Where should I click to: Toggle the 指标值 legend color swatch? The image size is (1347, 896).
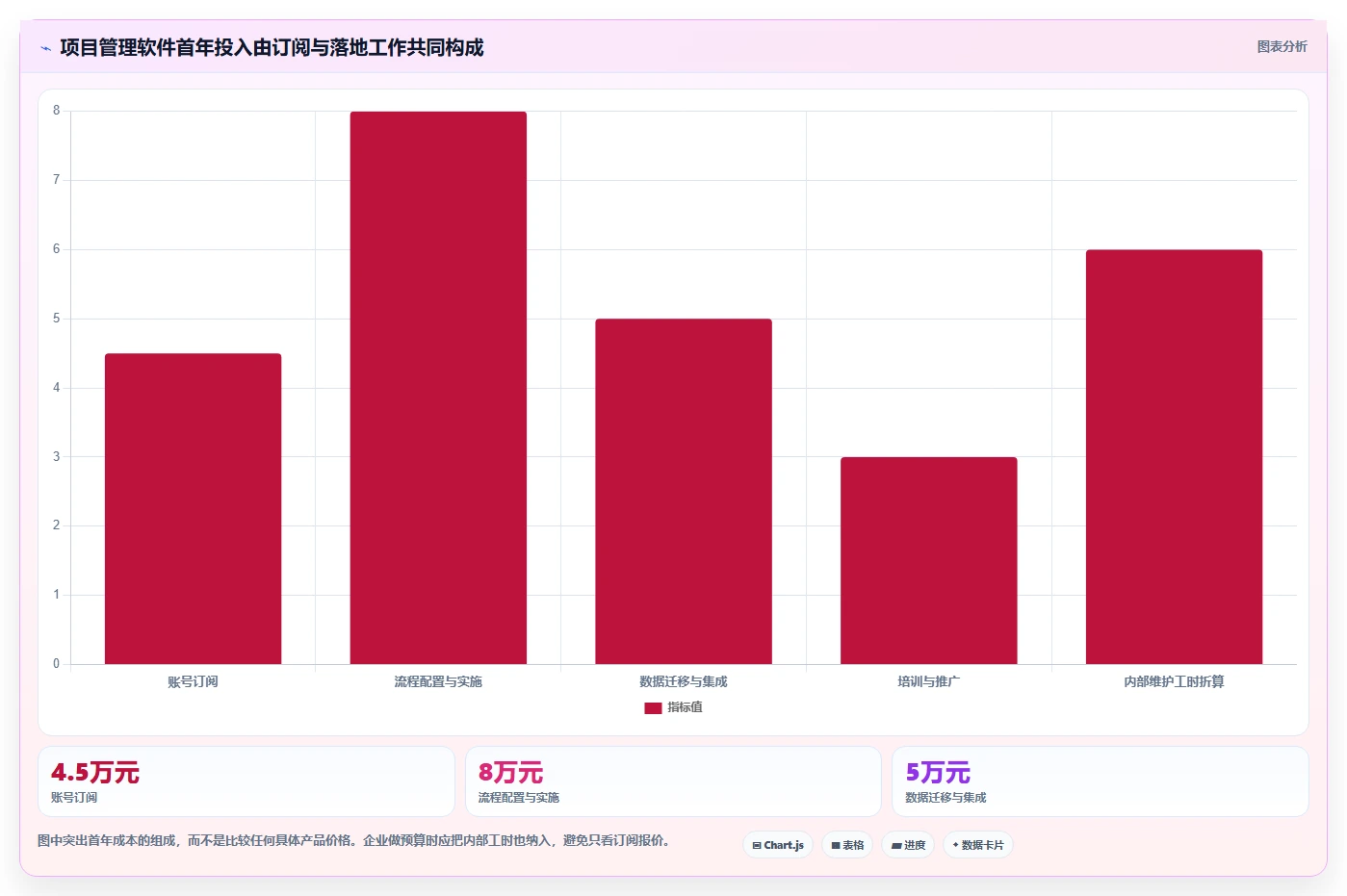coord(653,707)
